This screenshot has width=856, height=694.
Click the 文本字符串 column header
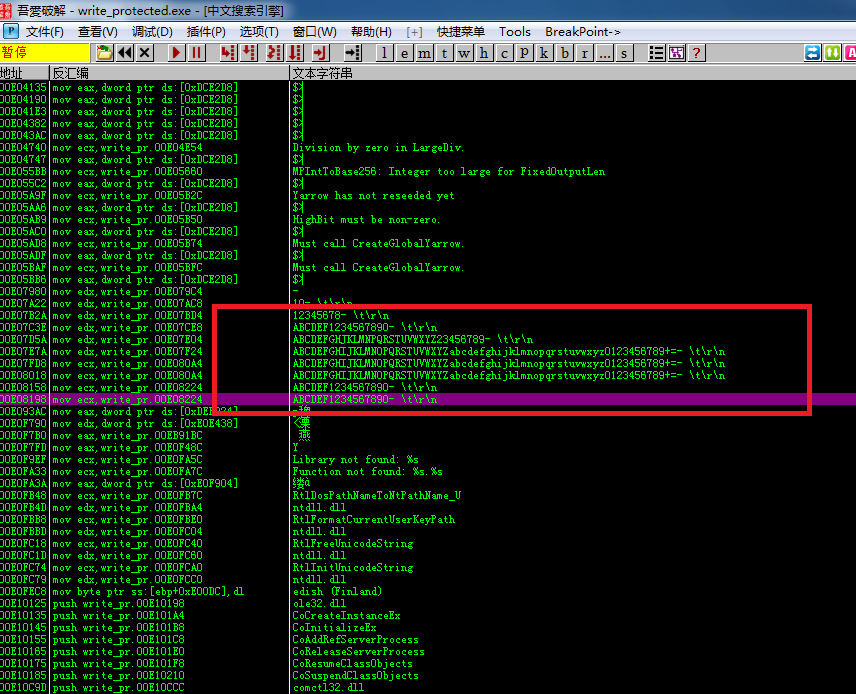(573, 73)
